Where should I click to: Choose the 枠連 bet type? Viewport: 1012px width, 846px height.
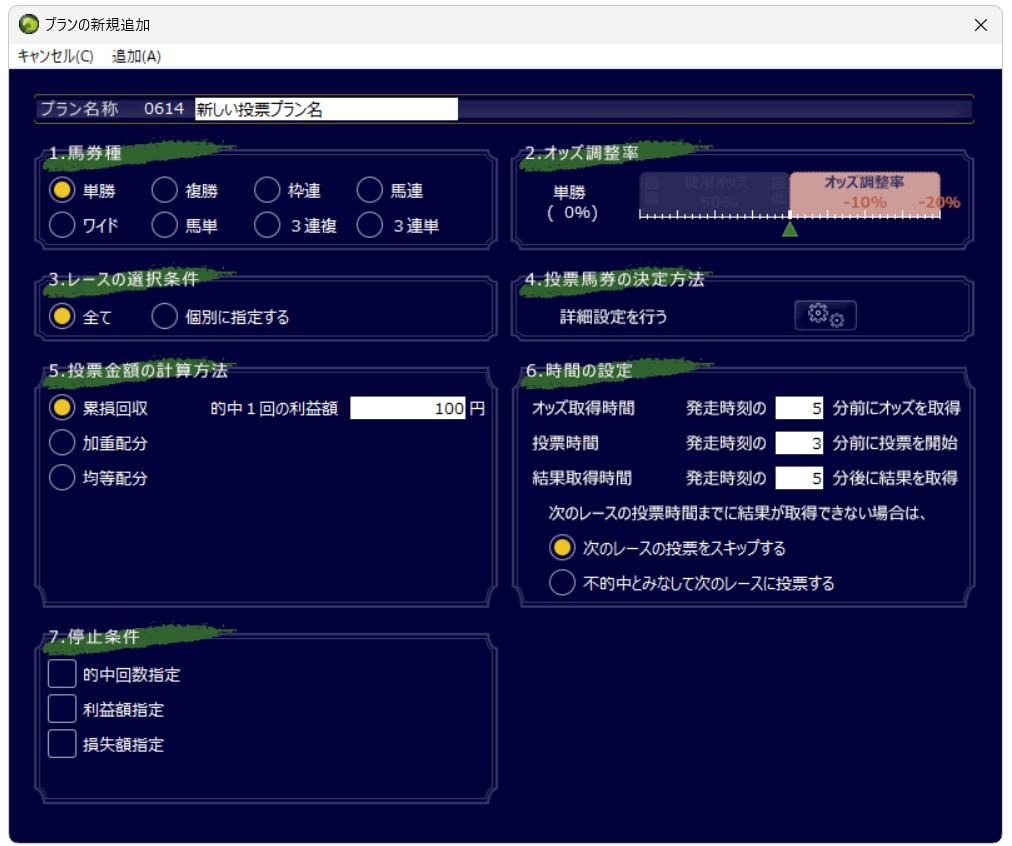coord(267,190)
